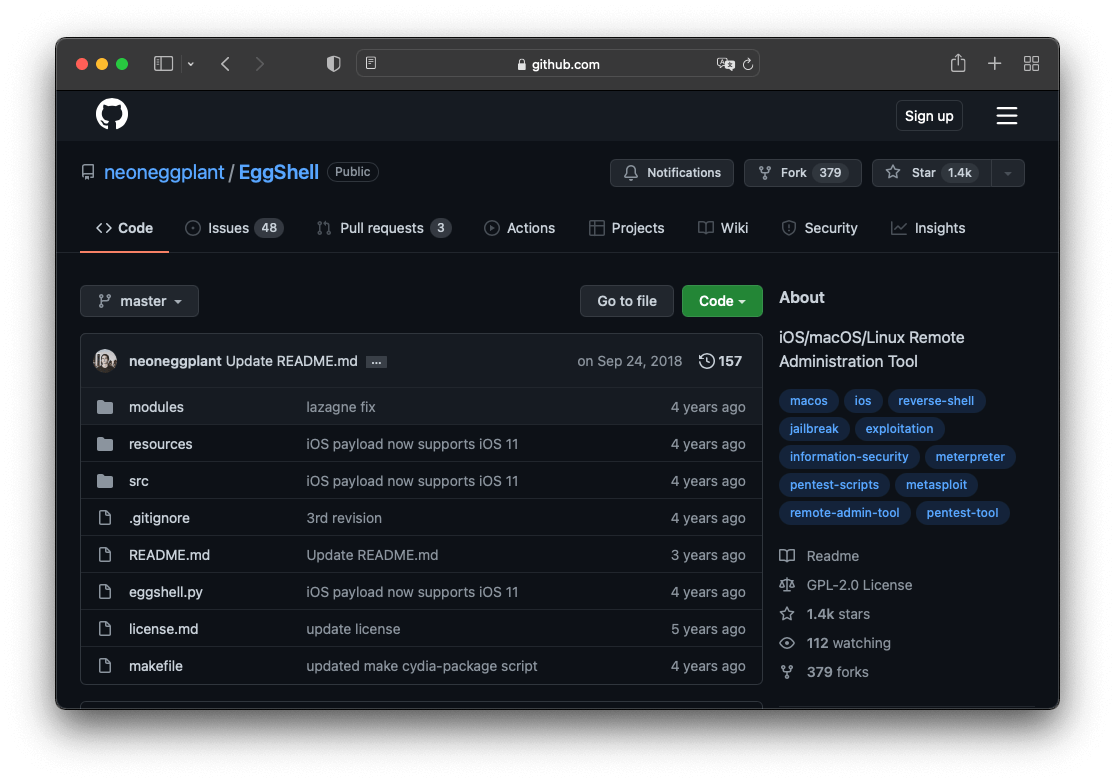The height and width of the screenshot is (783, 1115).
Task: Open the modules folder
Action: click(156, 407)
